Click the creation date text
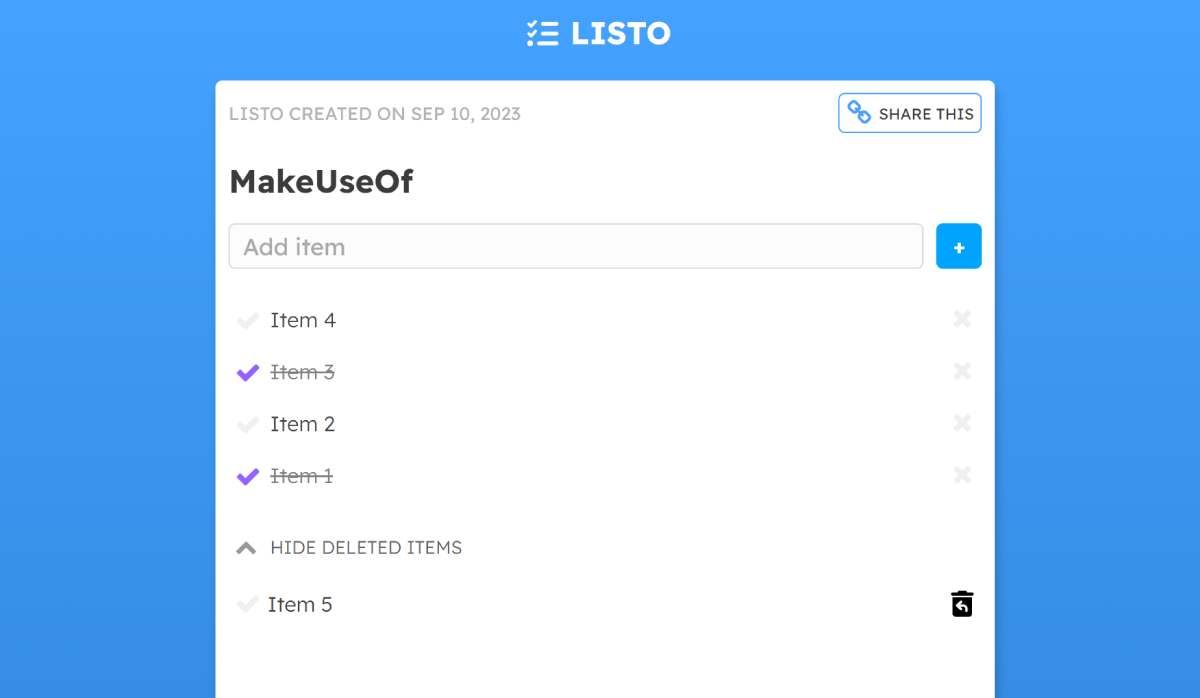This screenshot has height=698, width=1200. pos(374,113)
